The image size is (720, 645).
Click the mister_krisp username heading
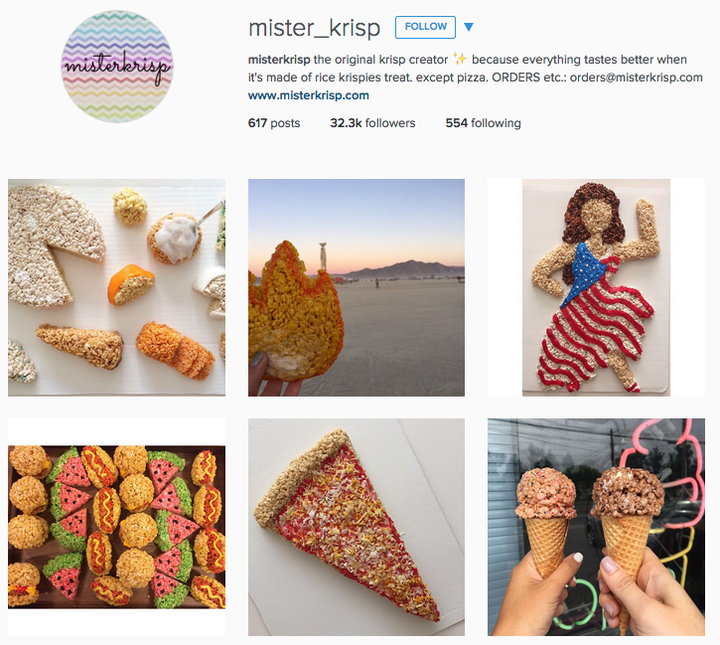click(x=315, y=28)
